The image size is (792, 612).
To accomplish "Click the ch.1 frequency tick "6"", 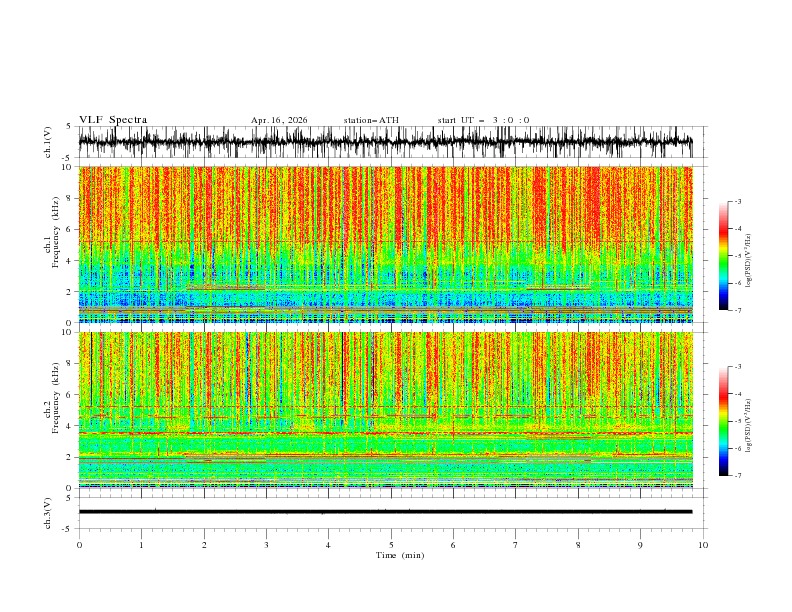I will coord(71,229).
